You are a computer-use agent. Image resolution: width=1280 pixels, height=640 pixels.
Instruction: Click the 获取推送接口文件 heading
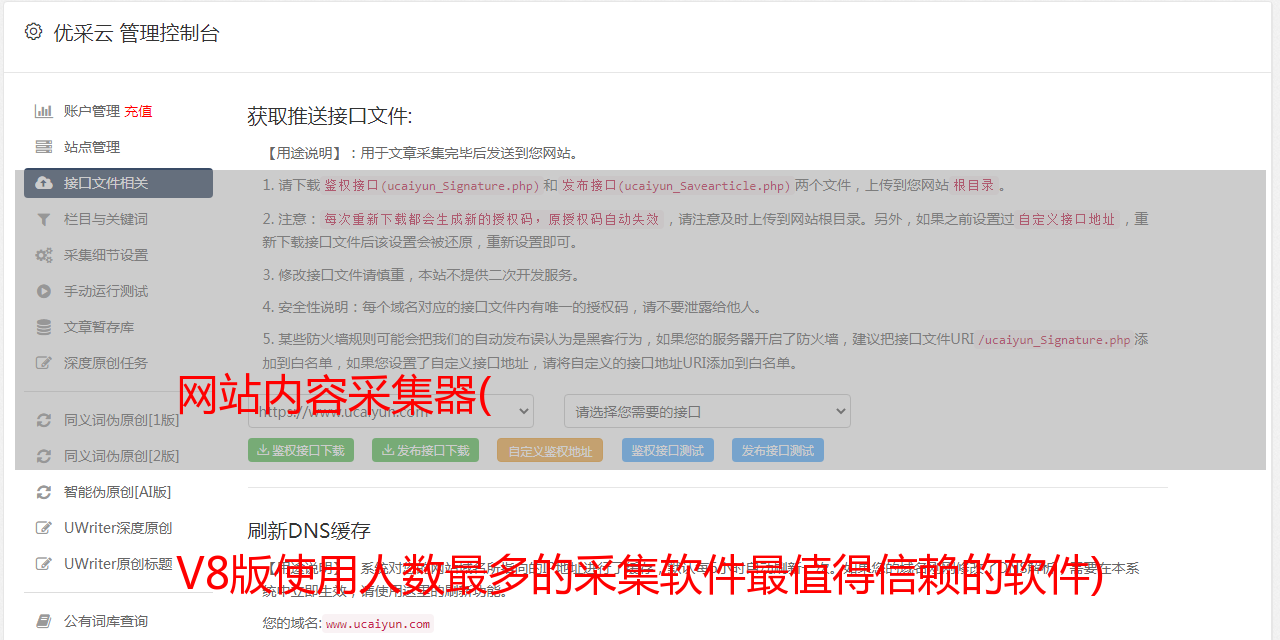(x=330, y=116)
